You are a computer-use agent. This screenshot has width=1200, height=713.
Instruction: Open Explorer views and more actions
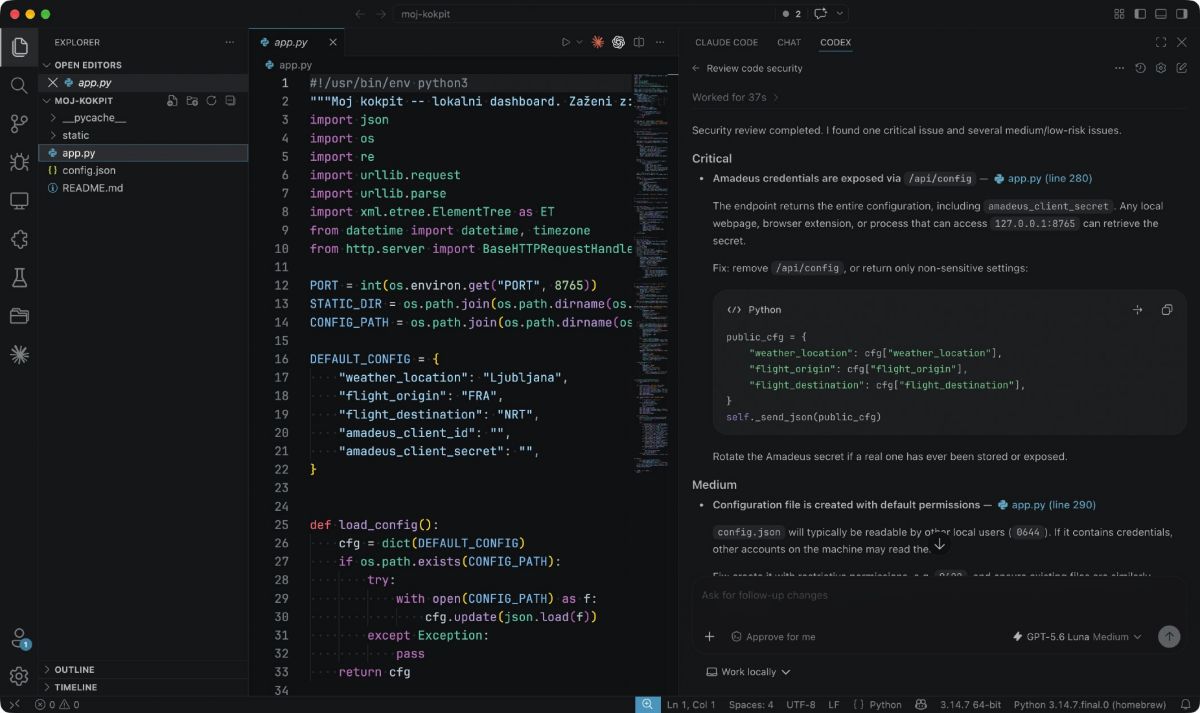tap(230, 42)
